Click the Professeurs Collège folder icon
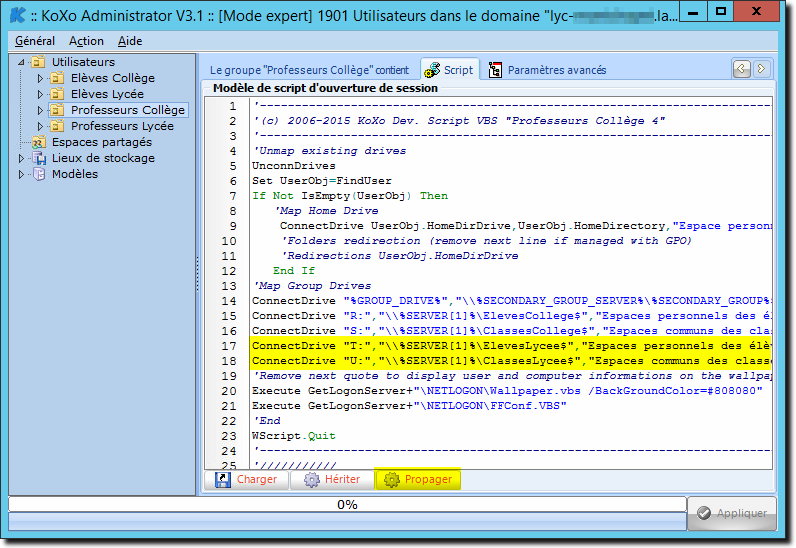The width and height of the screenshot is (796, 548). 57,110
